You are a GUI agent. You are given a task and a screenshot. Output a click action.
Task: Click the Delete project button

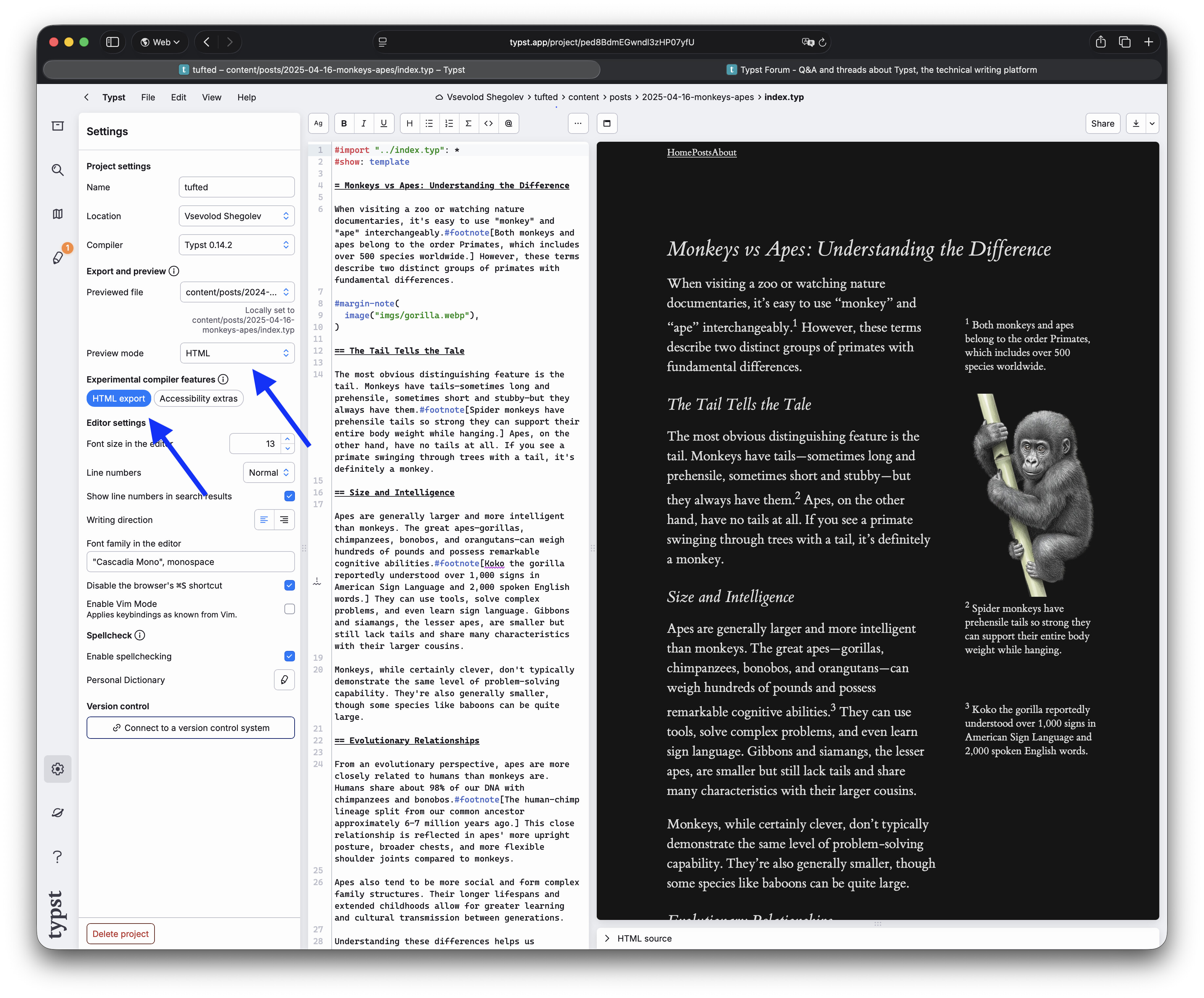[120, 934]
